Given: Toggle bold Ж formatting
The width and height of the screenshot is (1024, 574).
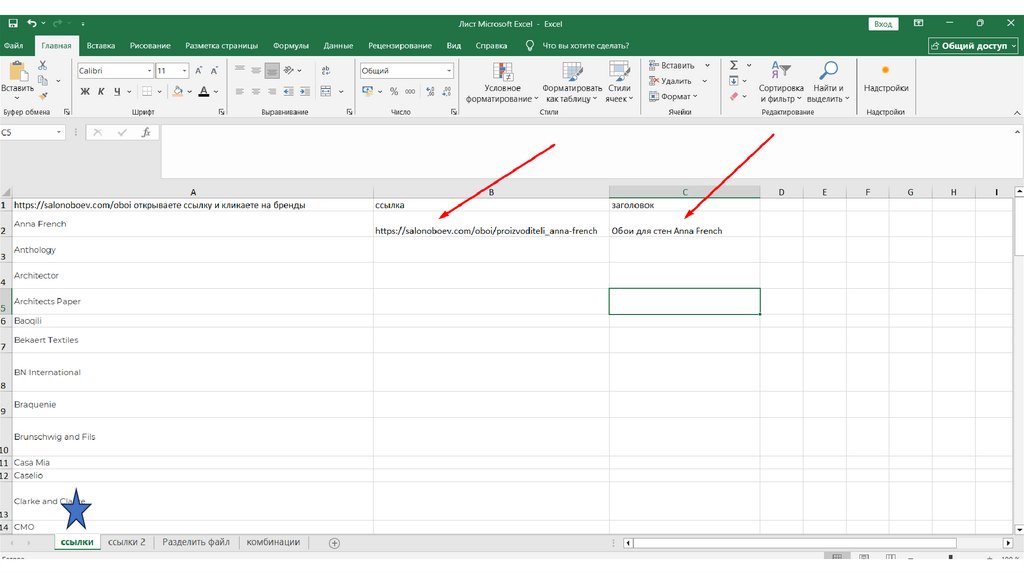Looking at the screenshot, I should pyautogui.click(x=85, y=91).
